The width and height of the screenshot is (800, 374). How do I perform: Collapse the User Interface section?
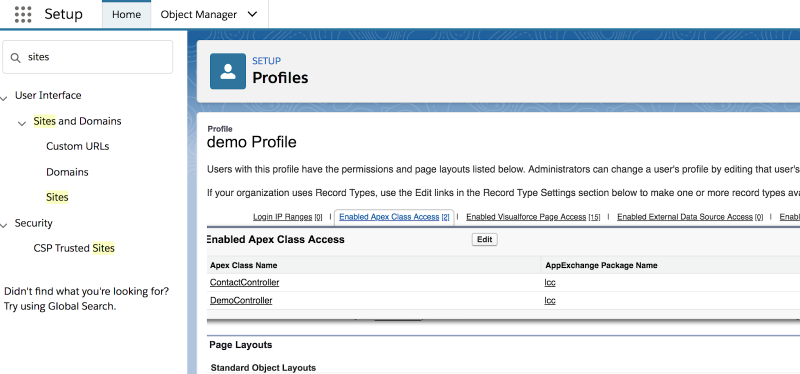(x=4, y=97)
